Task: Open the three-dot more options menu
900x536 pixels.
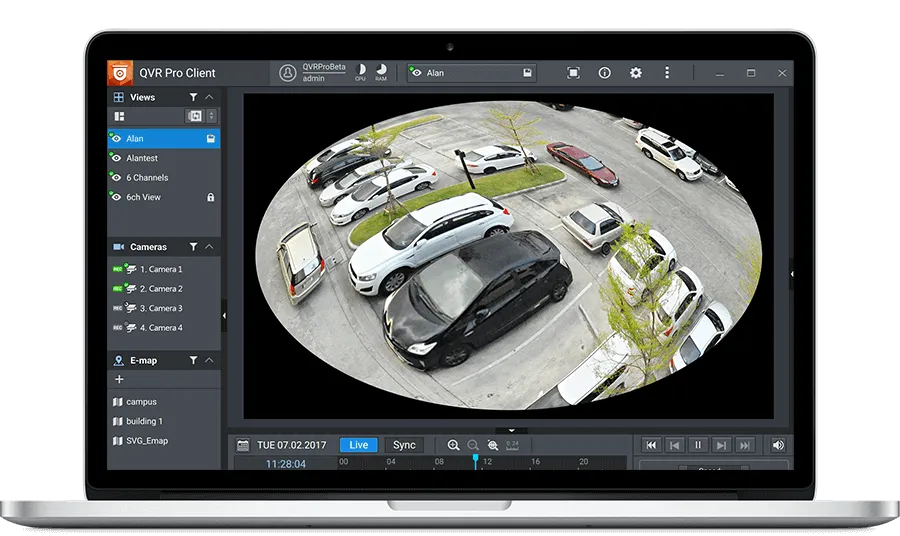Action: (666, 73)
